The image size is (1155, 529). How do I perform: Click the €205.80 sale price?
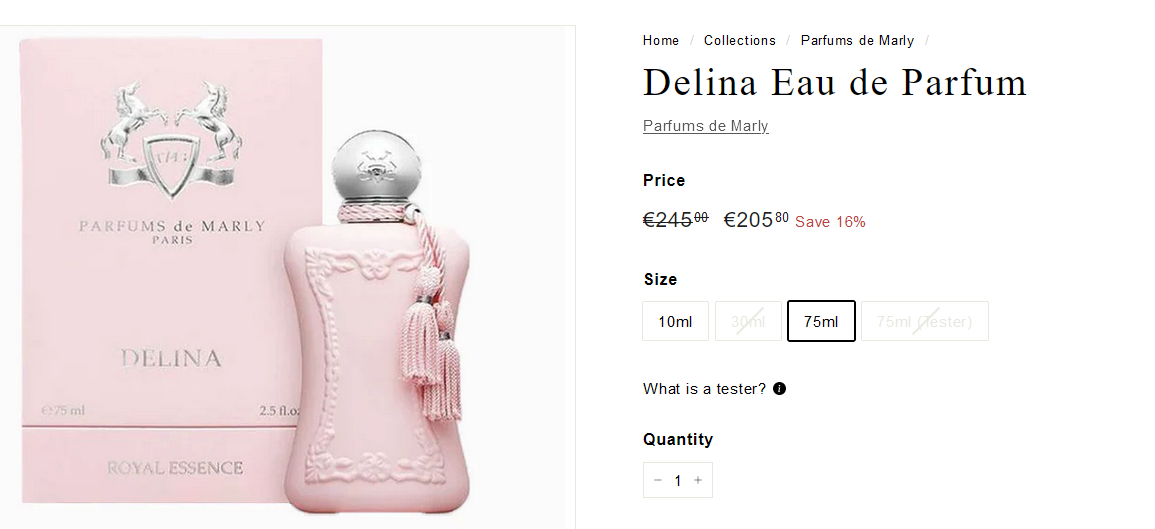[x=756, y=220]
